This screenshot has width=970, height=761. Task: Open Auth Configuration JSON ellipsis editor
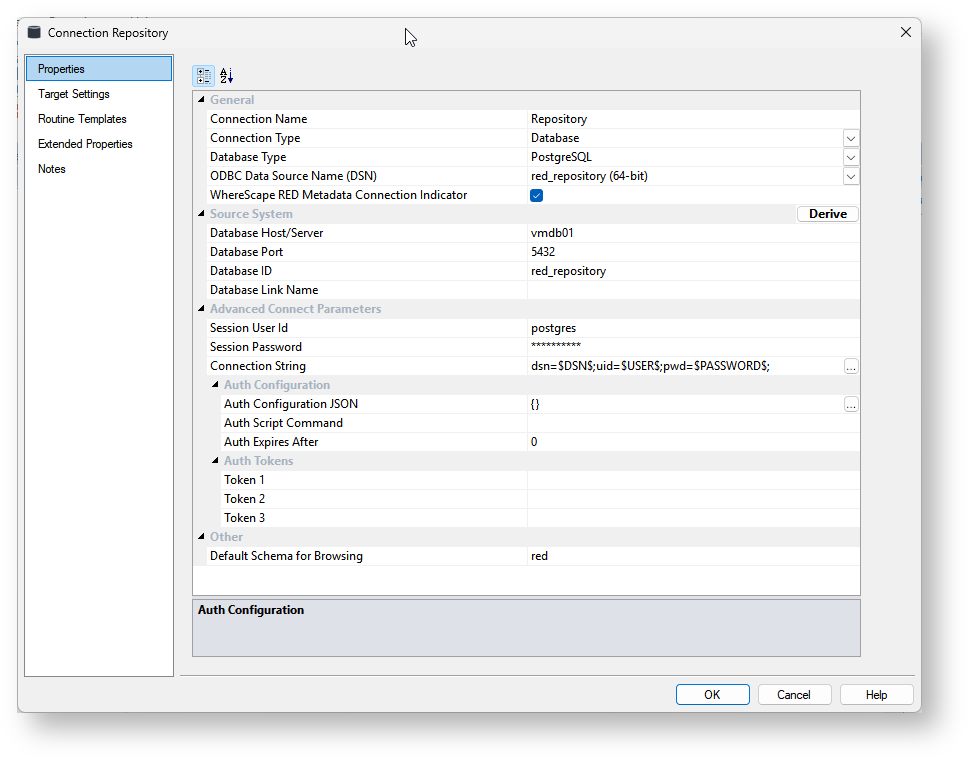tap(851, 405)
